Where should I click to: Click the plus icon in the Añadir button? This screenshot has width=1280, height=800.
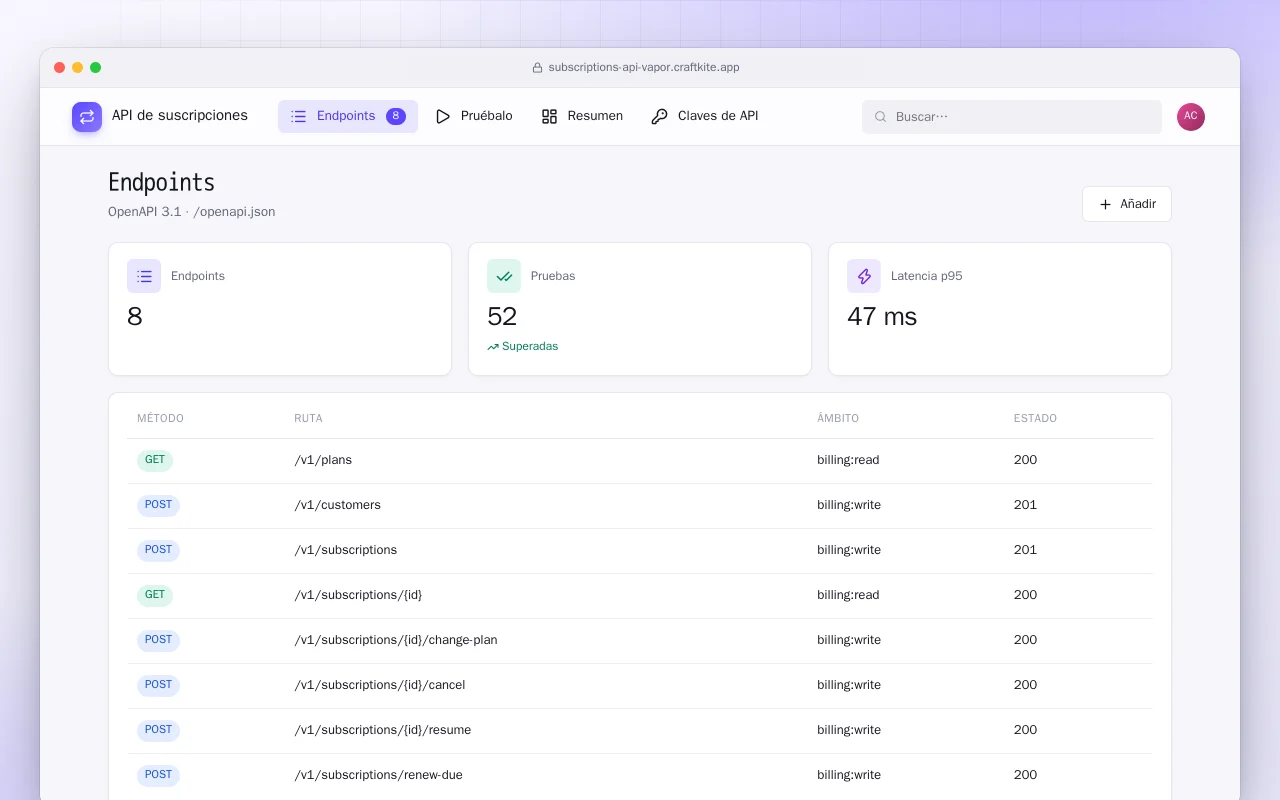click(1105, 204)
